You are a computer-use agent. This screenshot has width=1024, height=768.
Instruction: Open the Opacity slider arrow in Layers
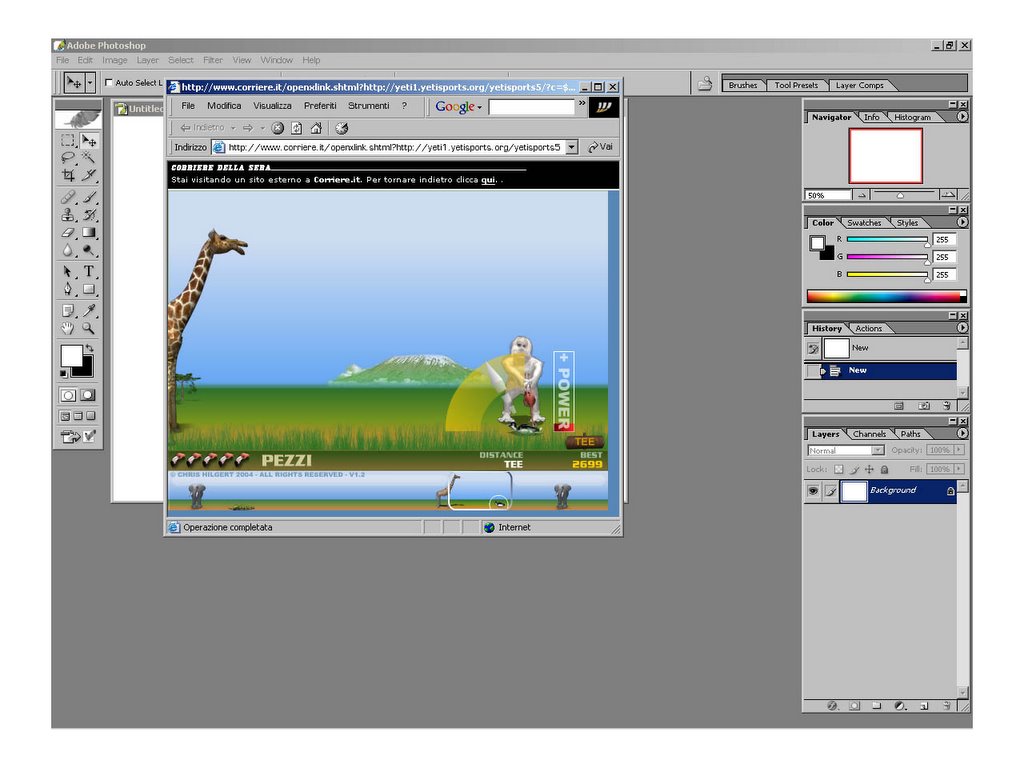959,450
